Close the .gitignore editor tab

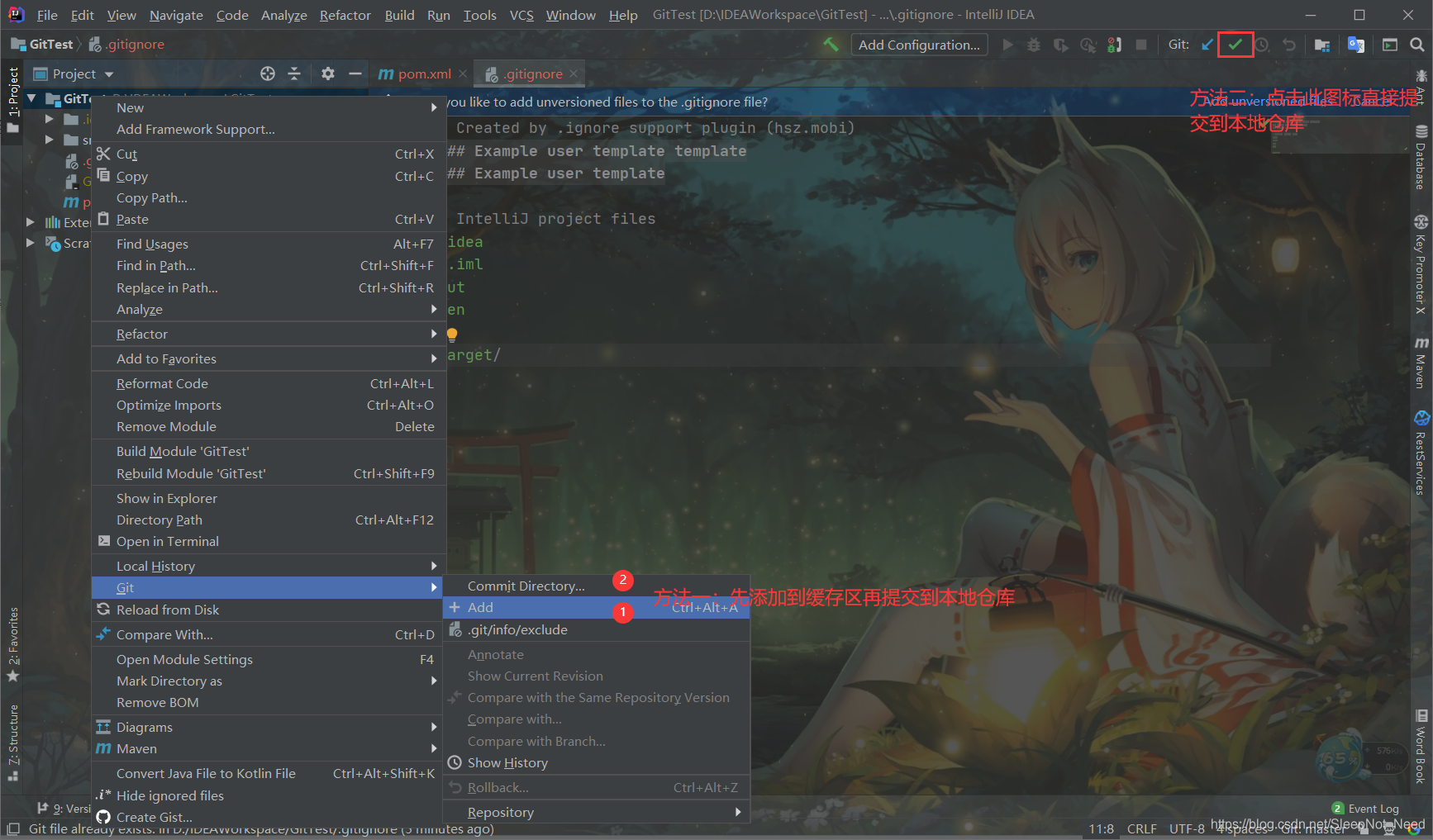[x=574, y=74]
